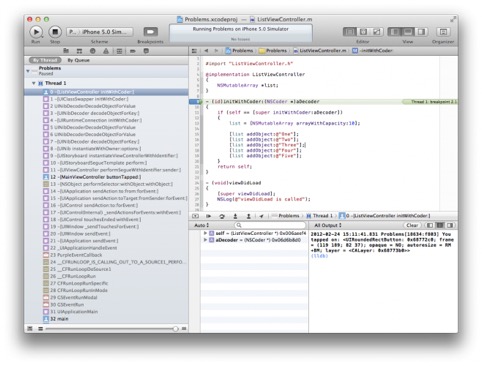This screenshot has width=482, height=366.
Task: Show the Project navigator
Action: pos(66,51)
